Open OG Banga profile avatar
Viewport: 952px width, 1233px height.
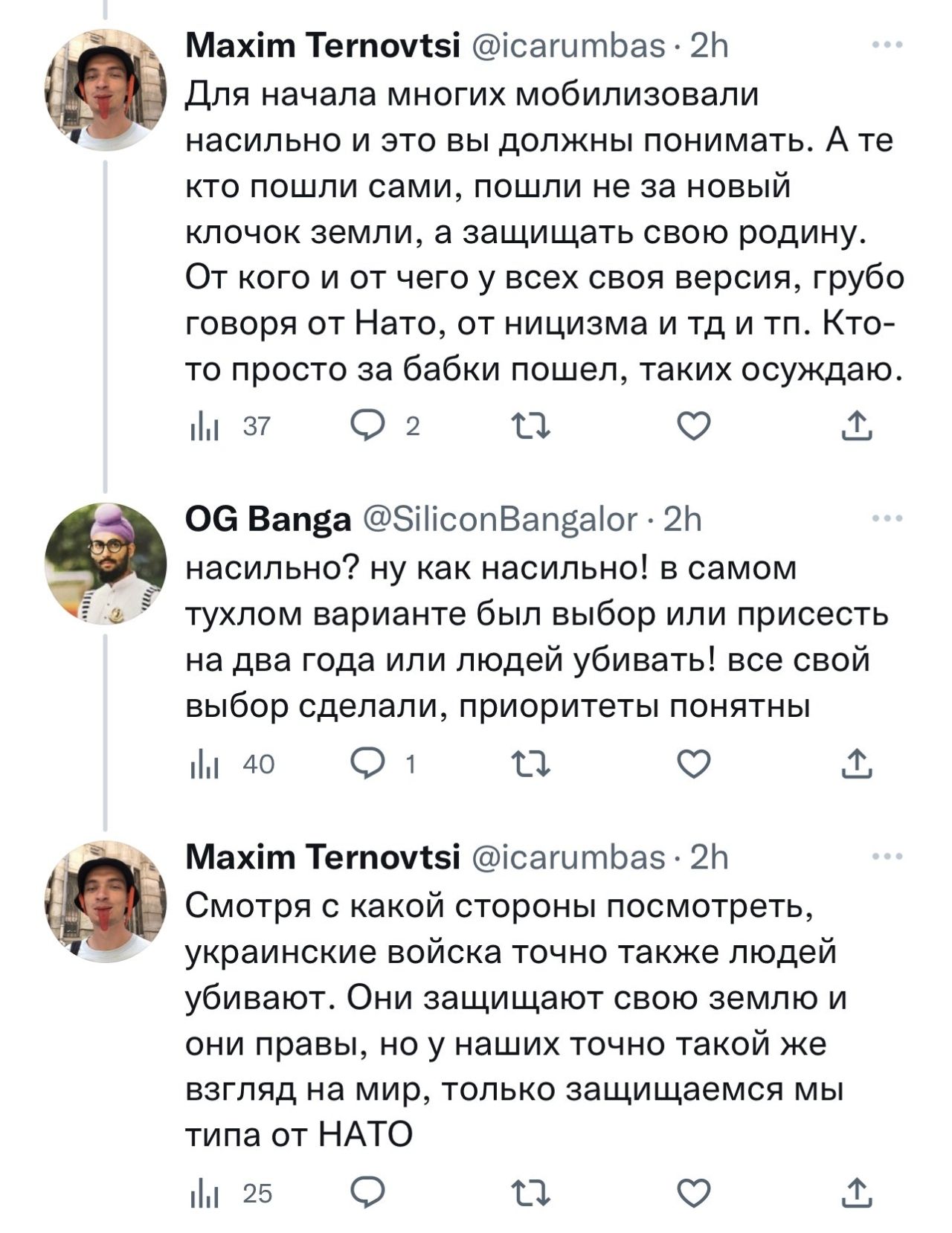coord(106,563)
